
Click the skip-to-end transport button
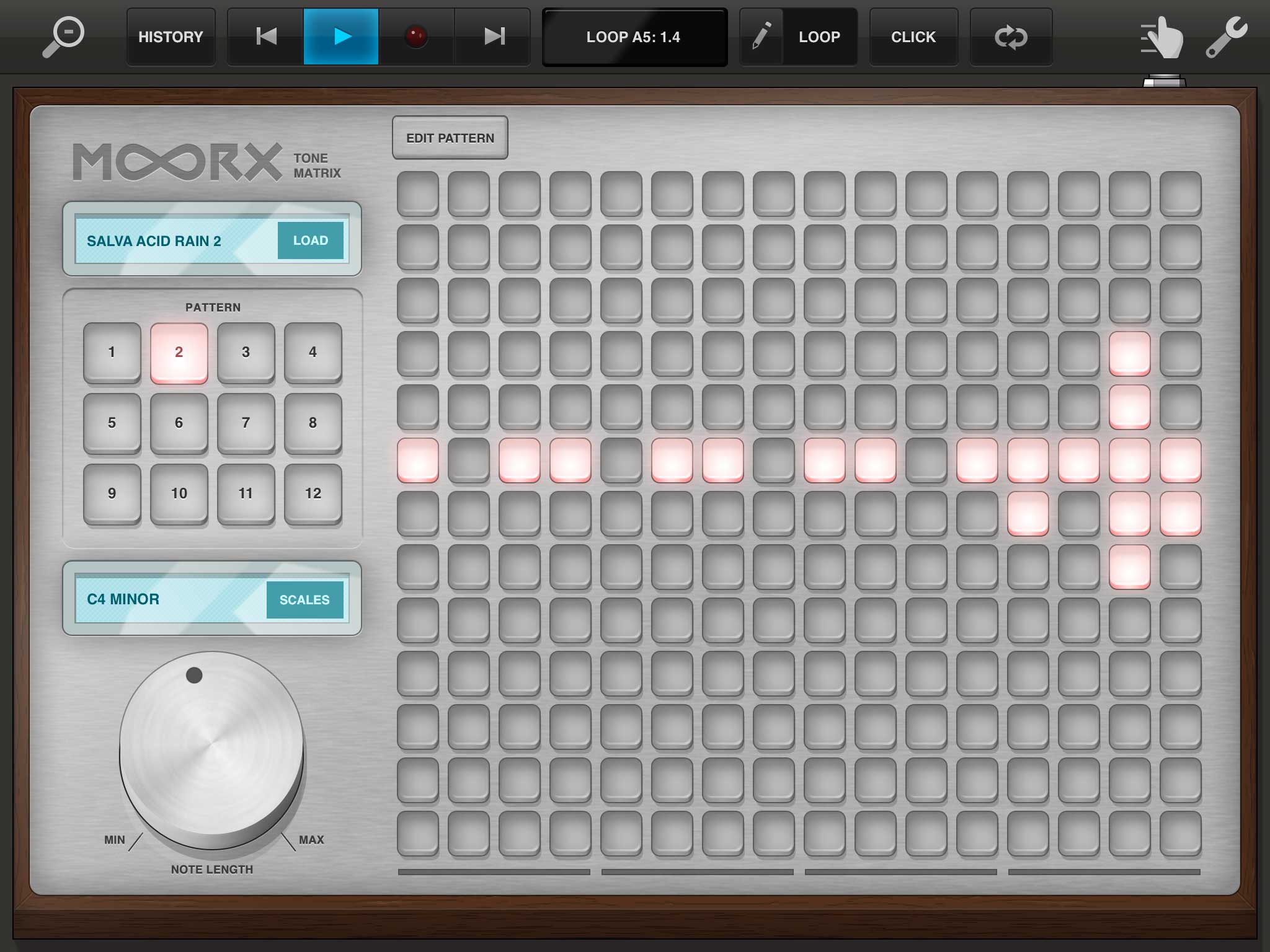tap(494, 37)
